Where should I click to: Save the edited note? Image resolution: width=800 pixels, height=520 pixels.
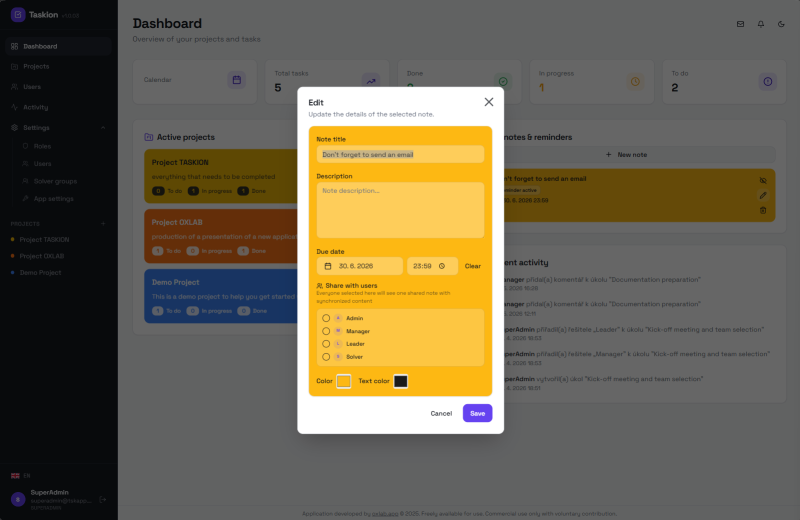coord(477,413)
